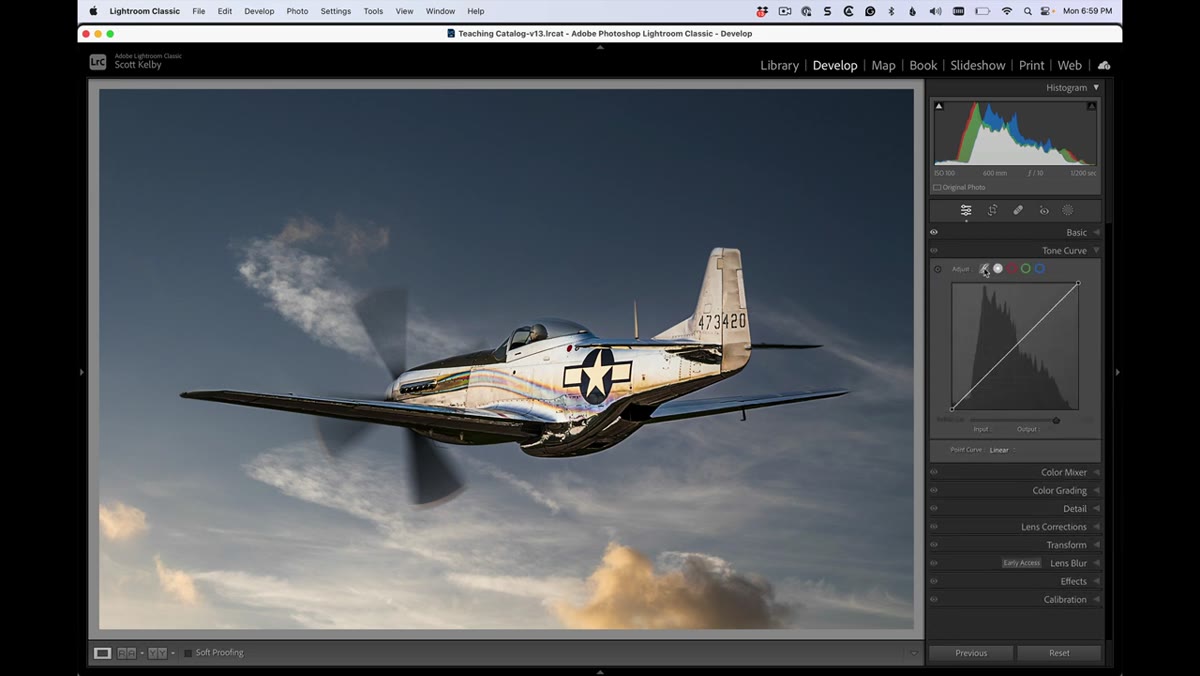Screen dimensions: 1200x676
Task: Click the Previous button
Action: click(971, 653)
